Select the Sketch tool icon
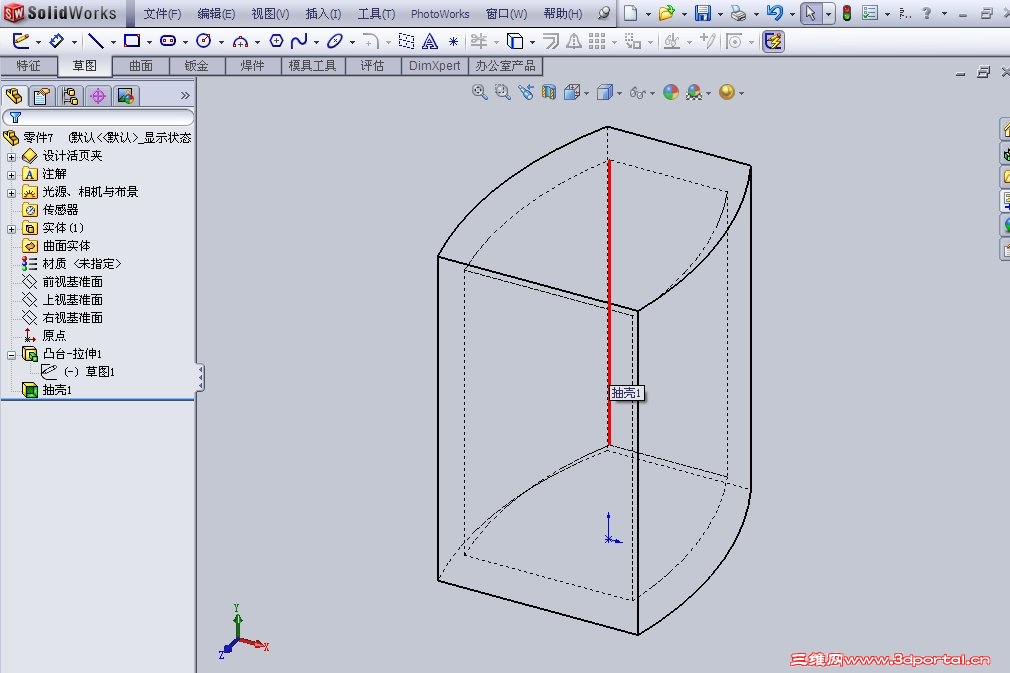 20,41
